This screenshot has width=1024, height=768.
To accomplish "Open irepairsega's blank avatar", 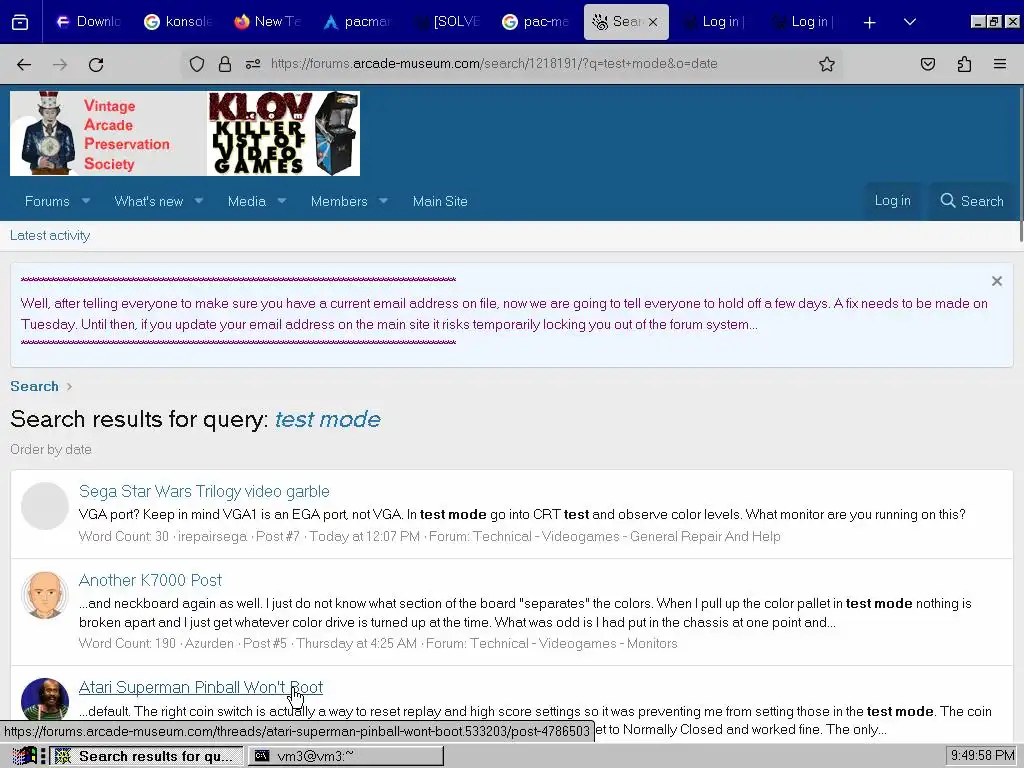I will [x=45, y=506].
